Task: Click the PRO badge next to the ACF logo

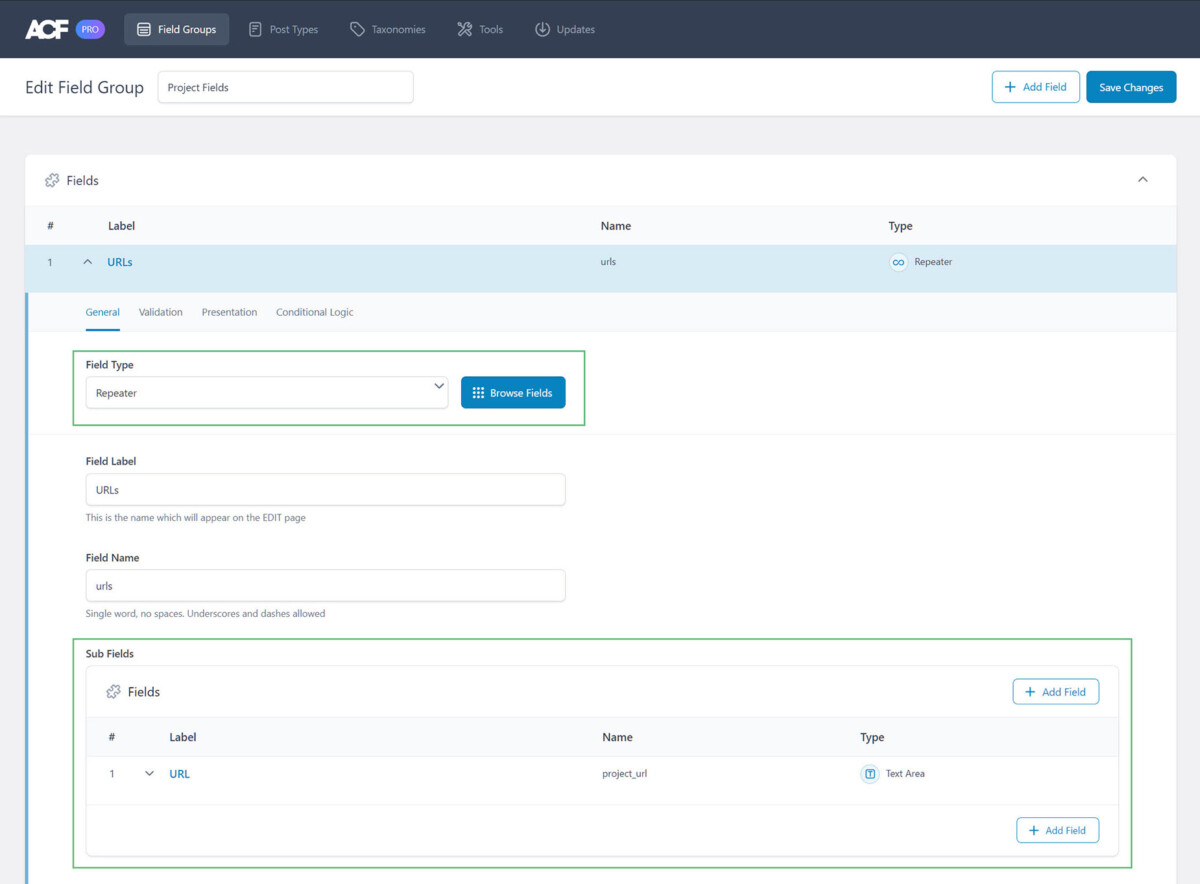Action: pos(90,29)
